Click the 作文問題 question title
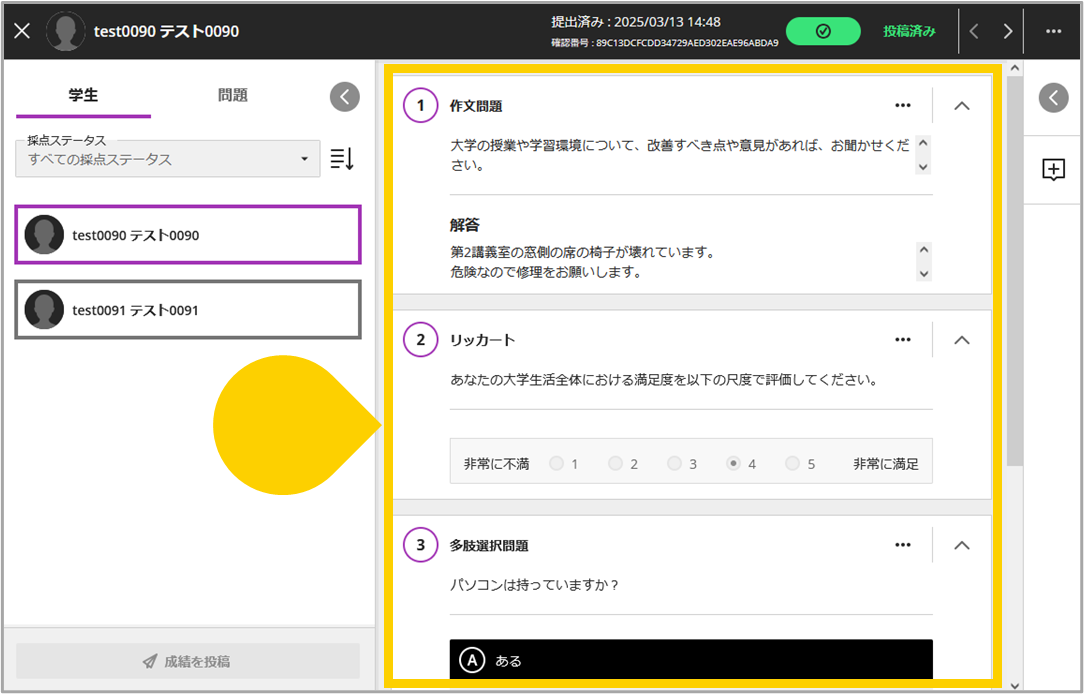The height and width of the screenshot is (694, 1084). click(x=476, y=106)
